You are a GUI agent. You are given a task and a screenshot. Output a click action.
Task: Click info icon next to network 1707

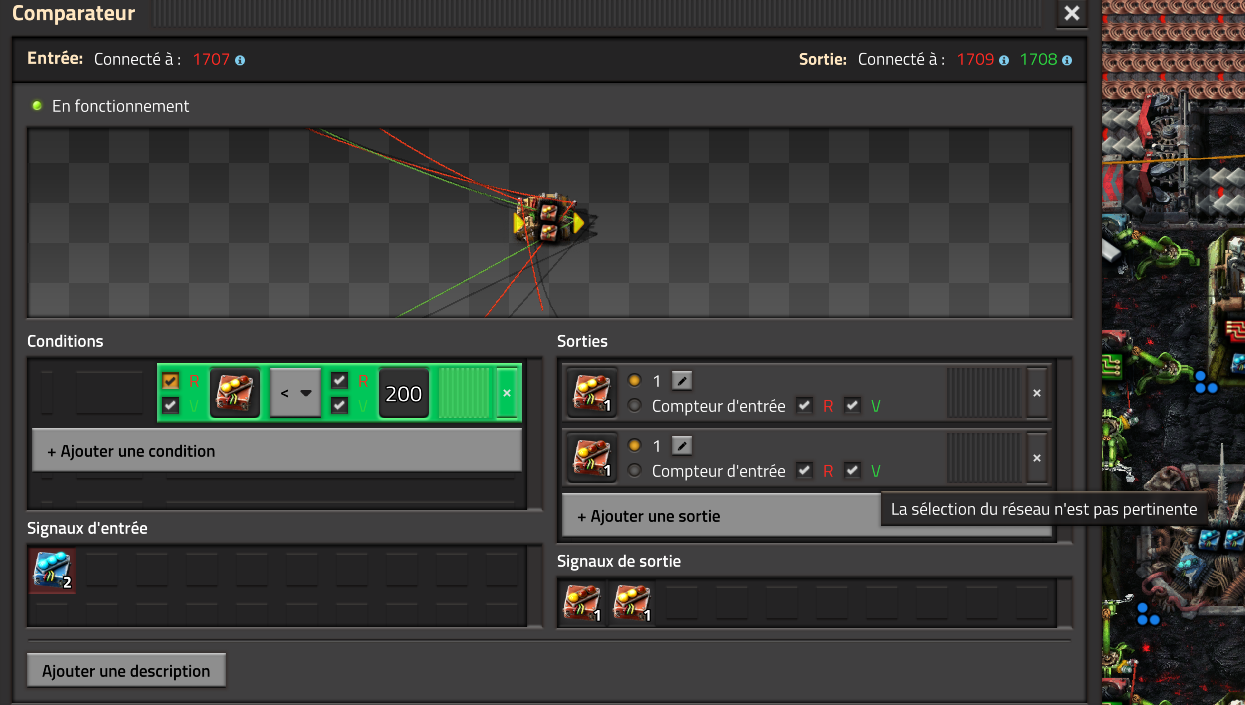point(240,60)
